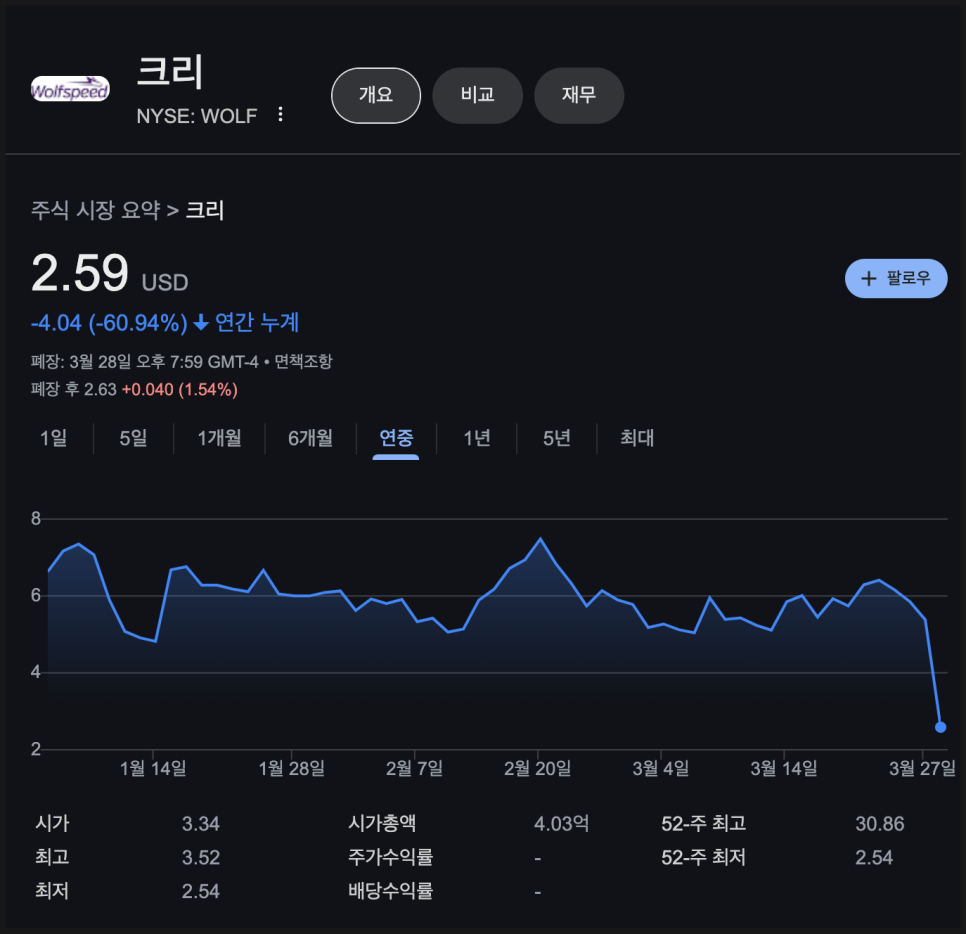This screenshot has height=934, width=966.
Task: Click the 52-주 최저 label
Action: [x=704, y=858]
